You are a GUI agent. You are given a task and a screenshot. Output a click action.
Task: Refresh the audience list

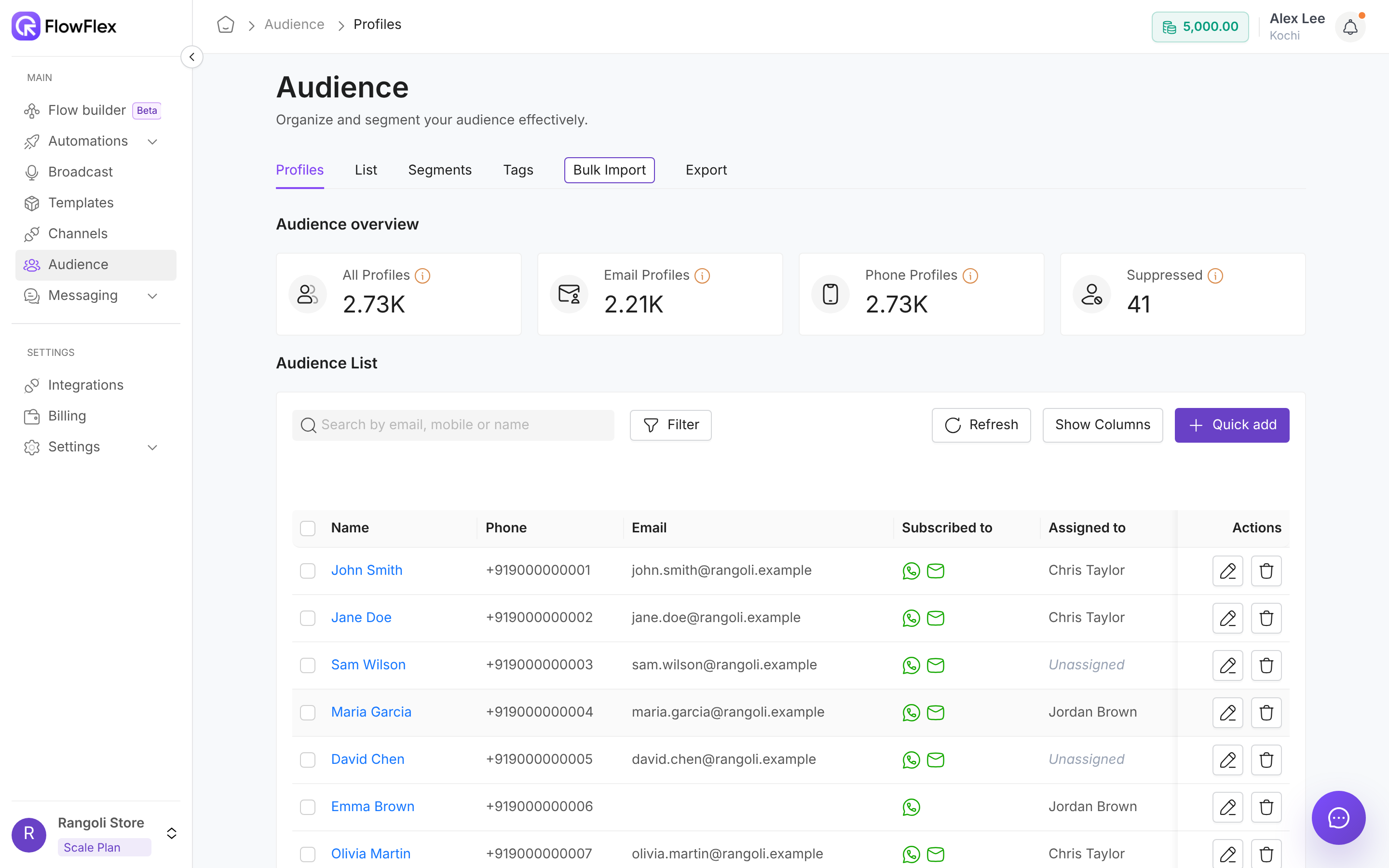click(x=981, y=425)
